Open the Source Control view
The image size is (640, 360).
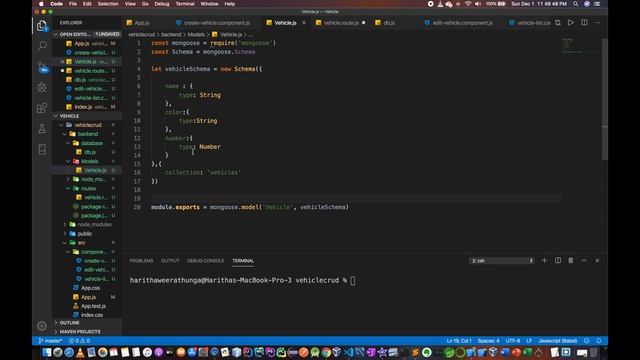tap(42, 67)
